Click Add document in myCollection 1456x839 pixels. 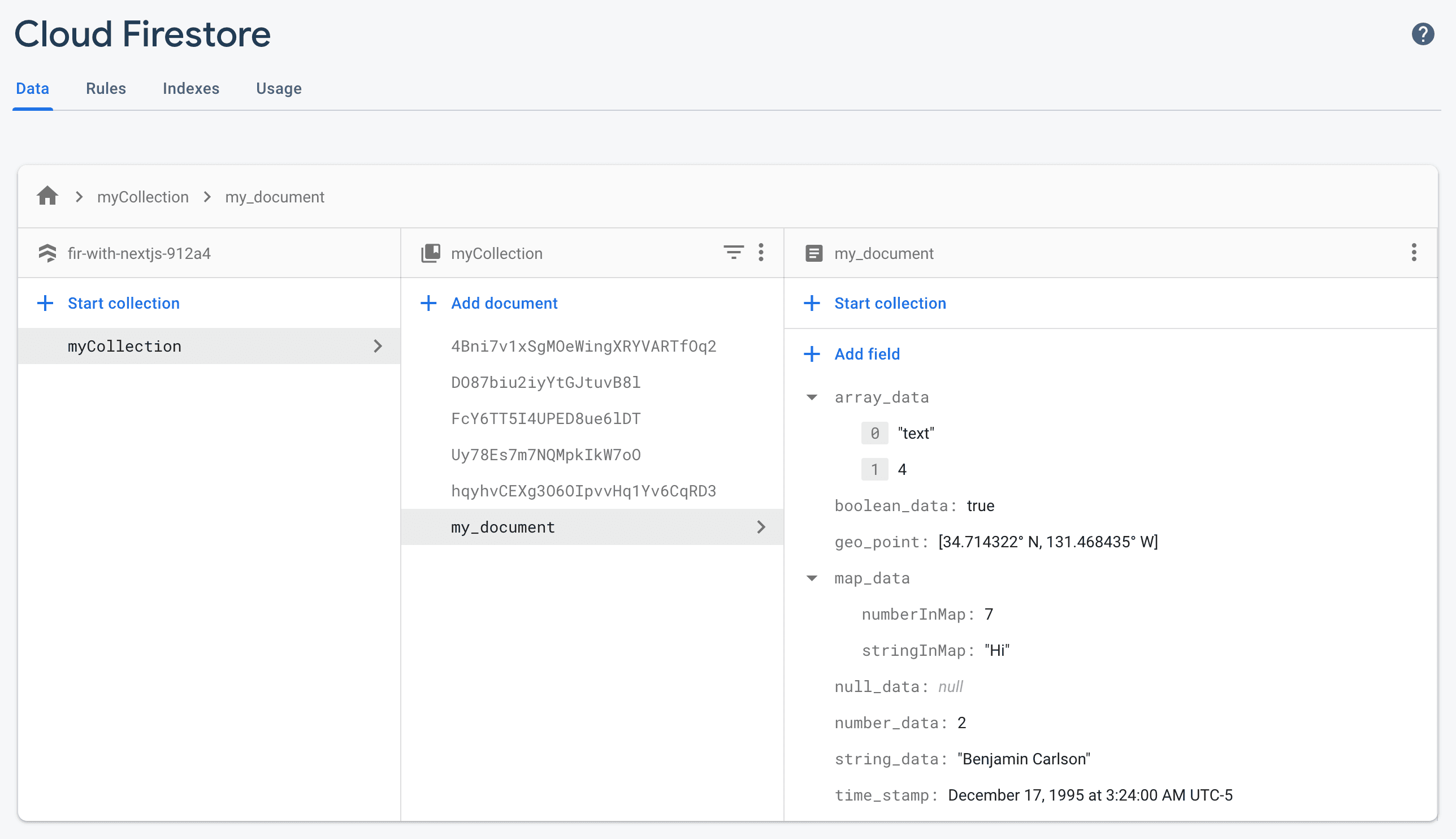coord(504,303)
